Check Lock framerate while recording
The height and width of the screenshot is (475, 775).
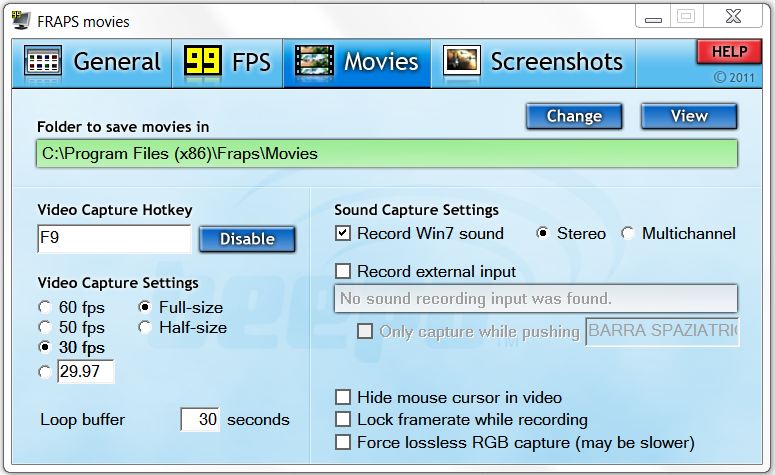coord(343,419)
